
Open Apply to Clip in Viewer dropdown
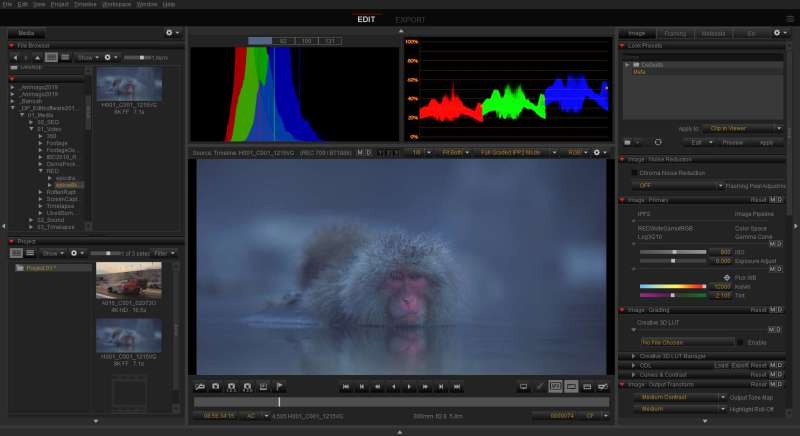click(742, 129)
